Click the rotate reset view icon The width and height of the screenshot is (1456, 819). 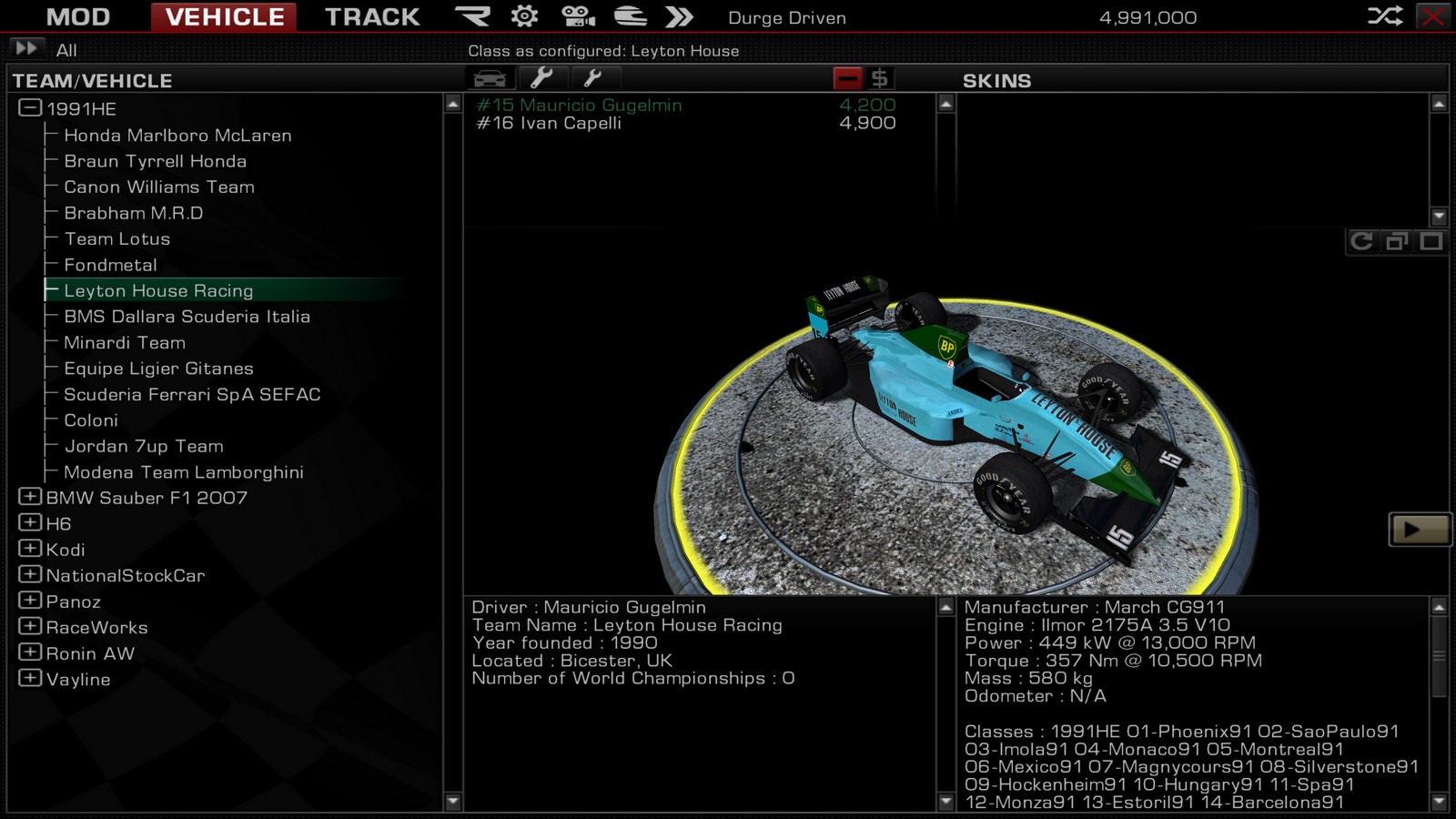tap(1361, 241)
